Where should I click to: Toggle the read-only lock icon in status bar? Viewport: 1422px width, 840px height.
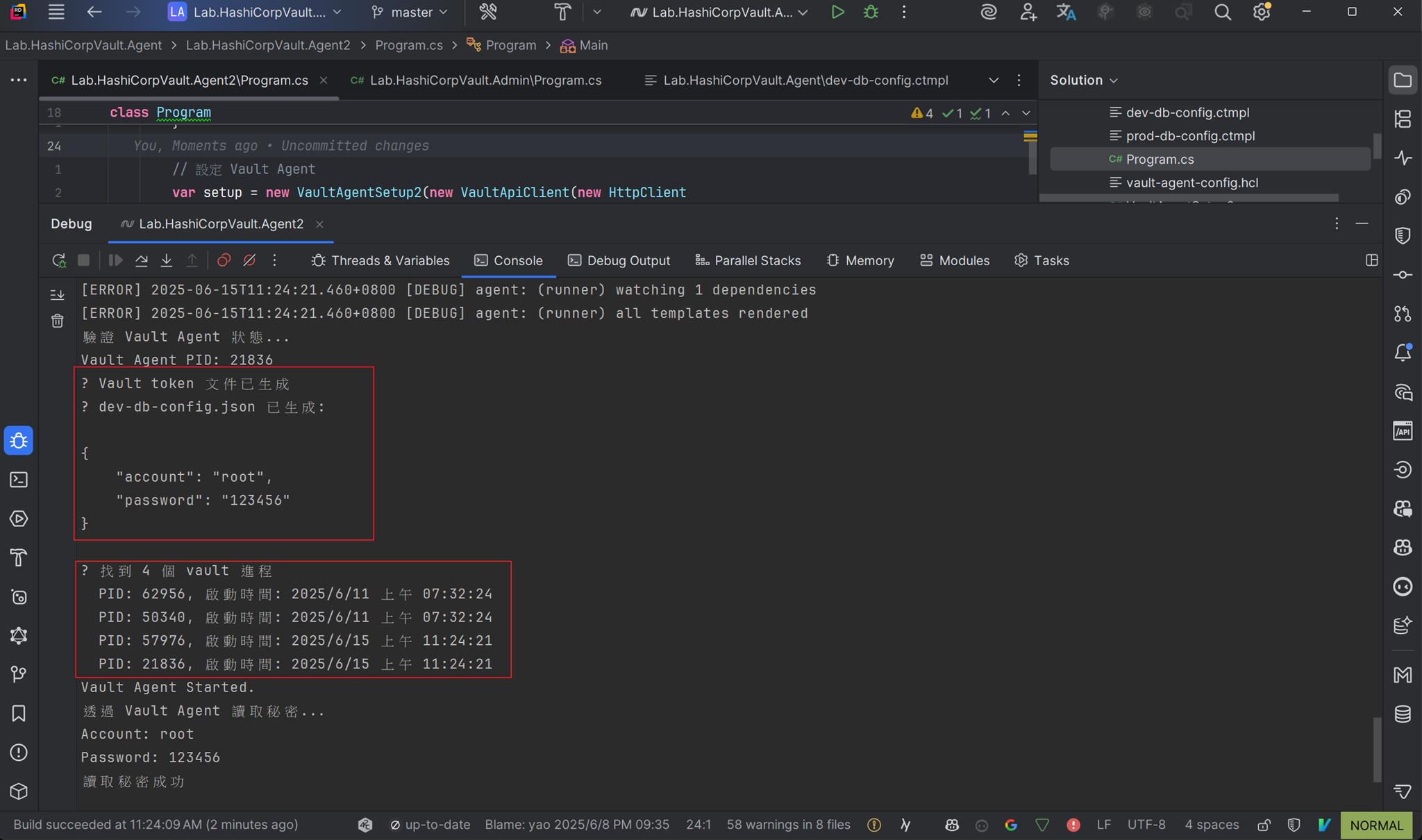point(1264,825)
